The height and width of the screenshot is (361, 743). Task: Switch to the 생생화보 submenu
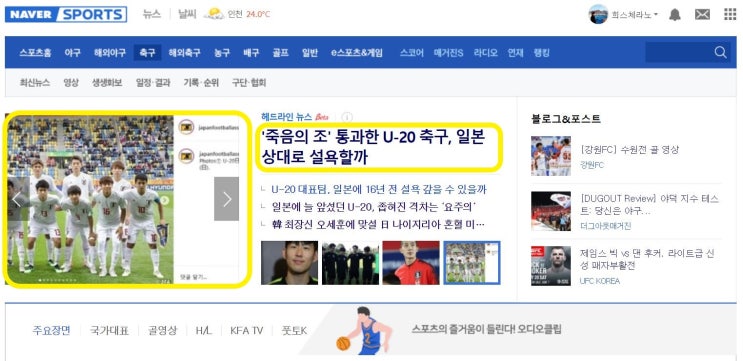pyautogui.click(x=107, y=82)
